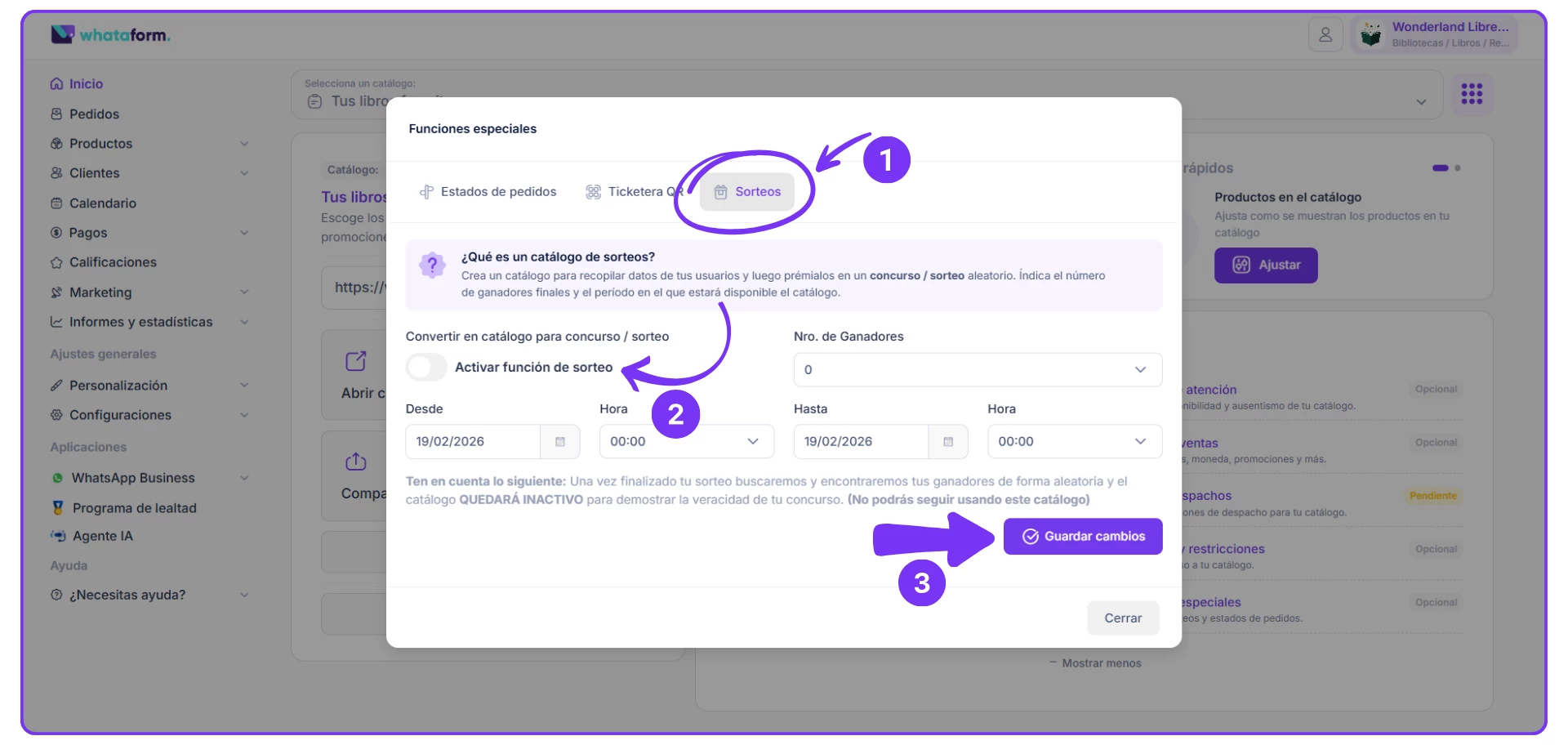Screen dimensions: 1568x745
Task: Open the Hasta Hora dropdown
Action: (x=1074, y=442)
